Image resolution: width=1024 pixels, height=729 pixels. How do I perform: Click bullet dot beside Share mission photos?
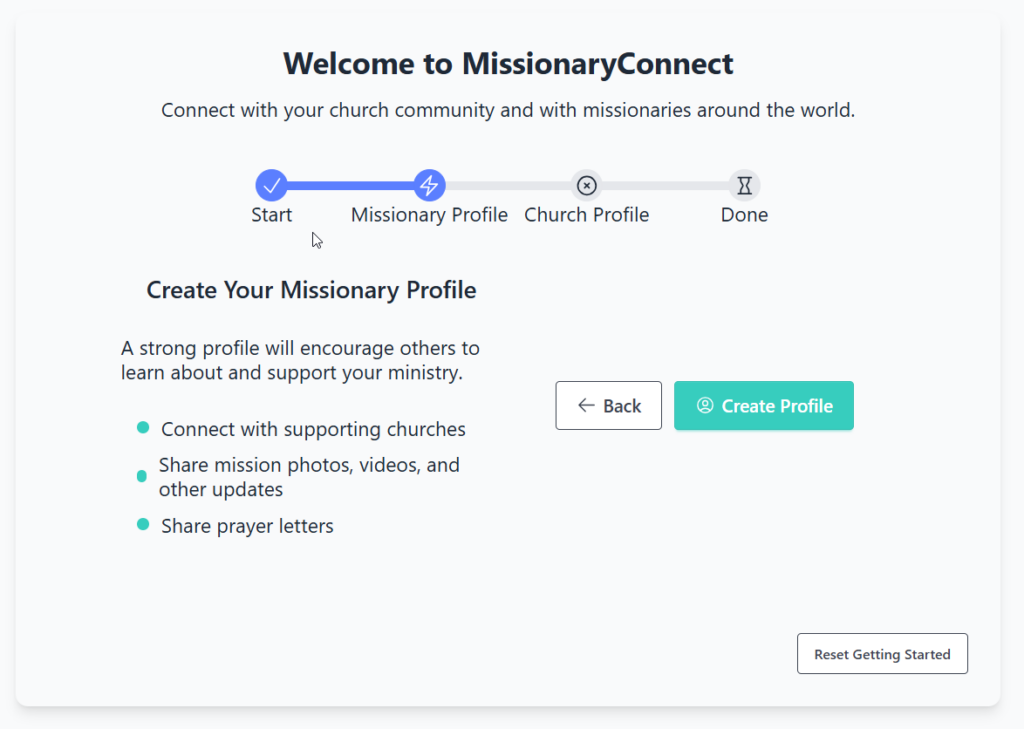(142, 476)
